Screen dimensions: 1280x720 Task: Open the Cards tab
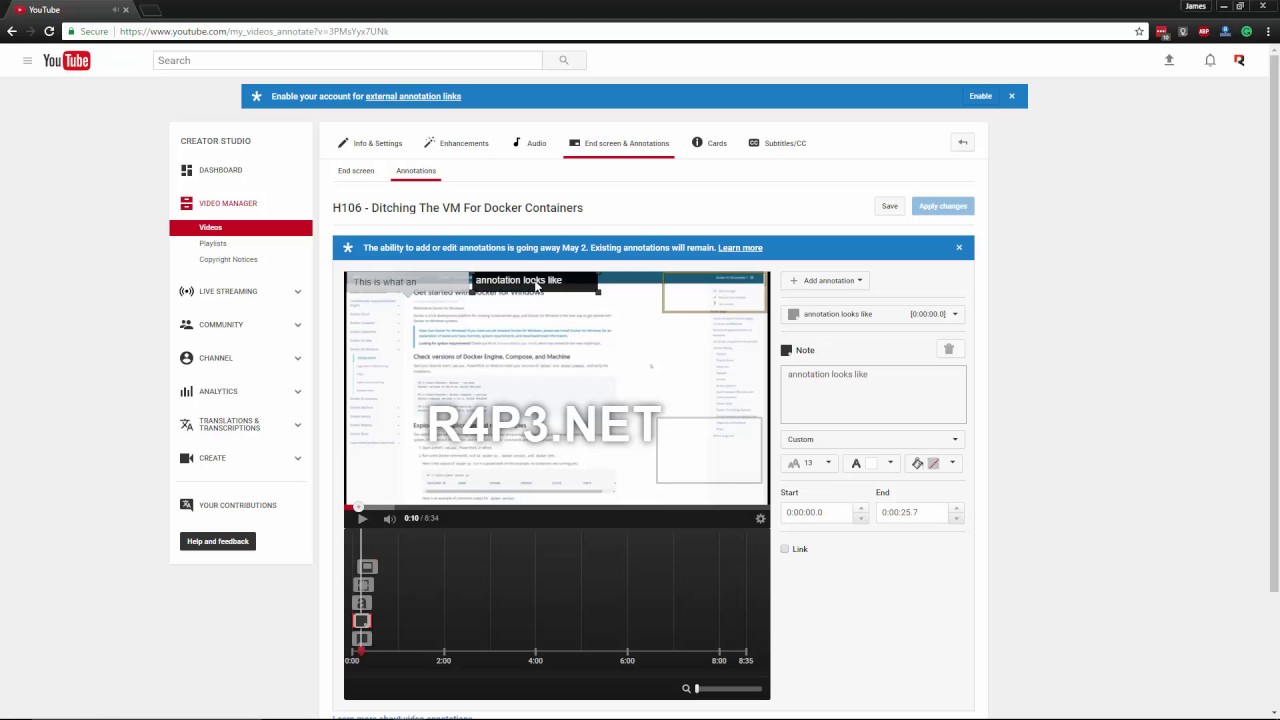[709, 143]
